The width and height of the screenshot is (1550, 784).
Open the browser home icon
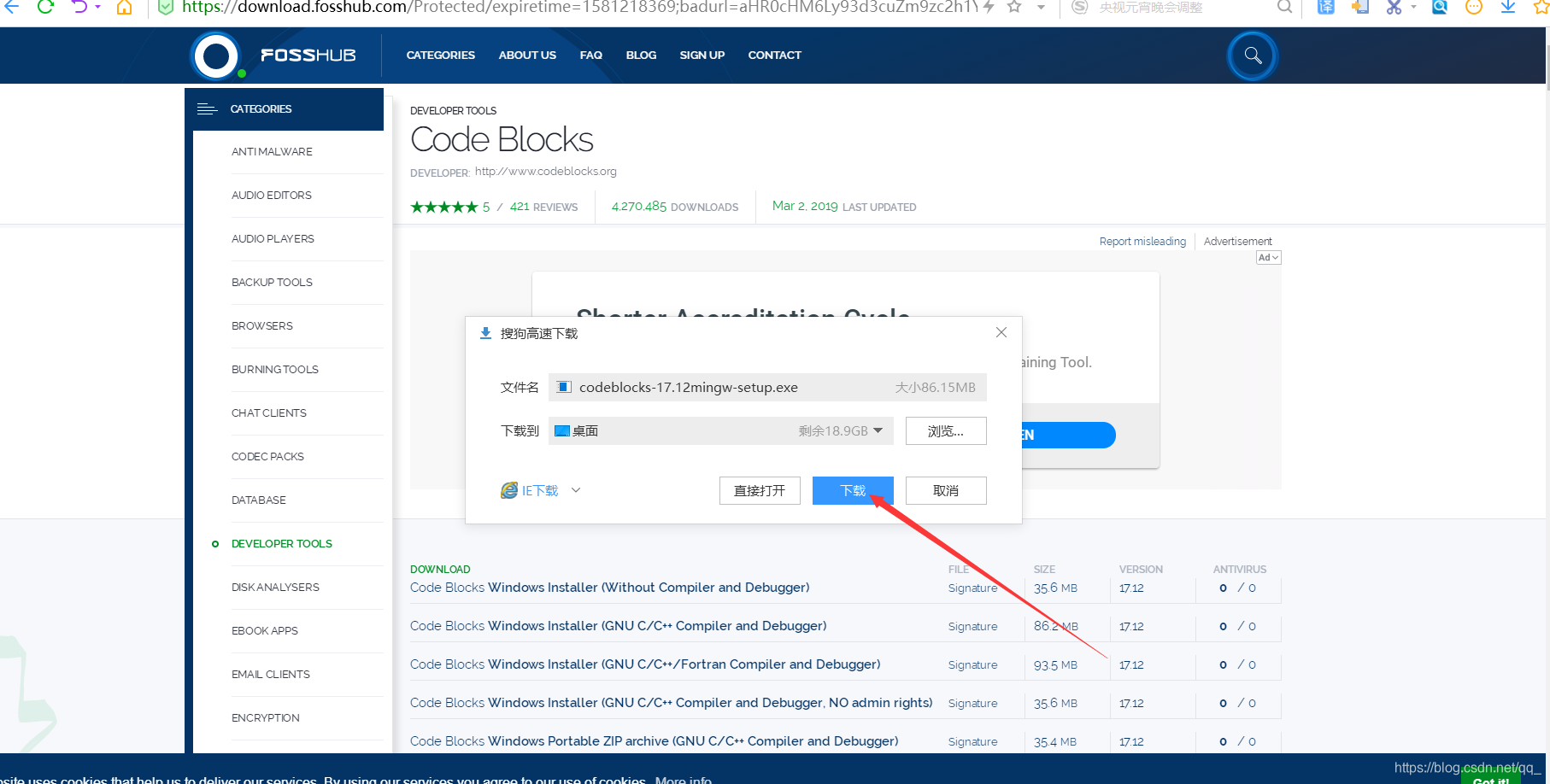[x=125, y=7]
